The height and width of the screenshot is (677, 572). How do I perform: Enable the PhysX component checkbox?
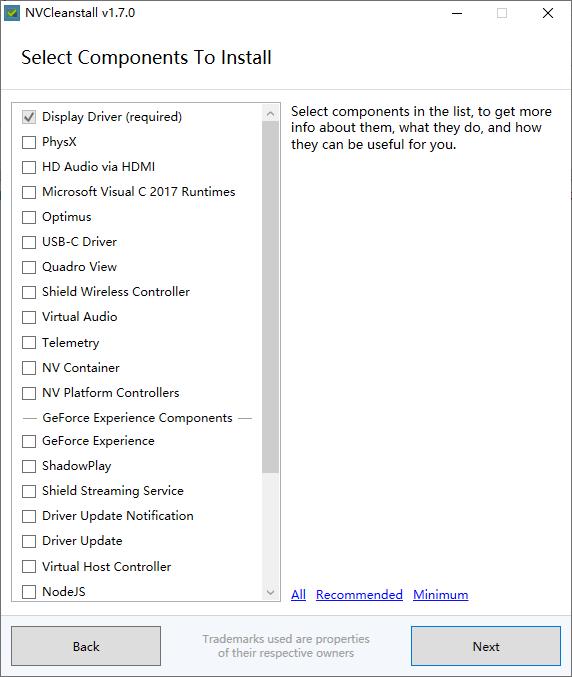pyautogui.click(x=29, y=142)
